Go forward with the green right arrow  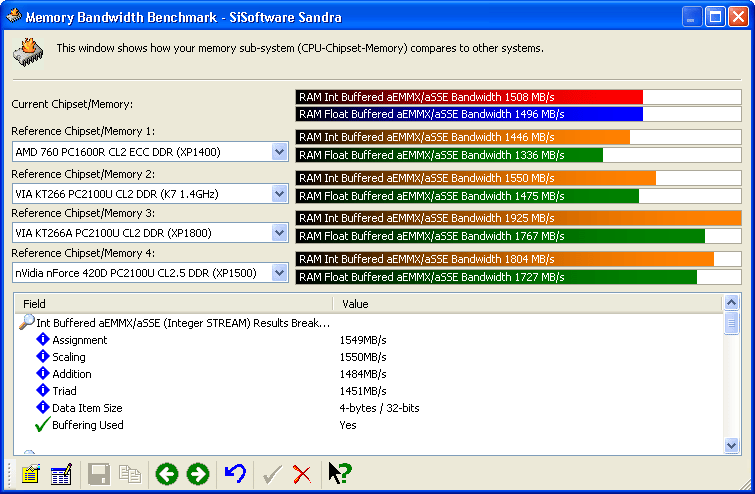198,474
